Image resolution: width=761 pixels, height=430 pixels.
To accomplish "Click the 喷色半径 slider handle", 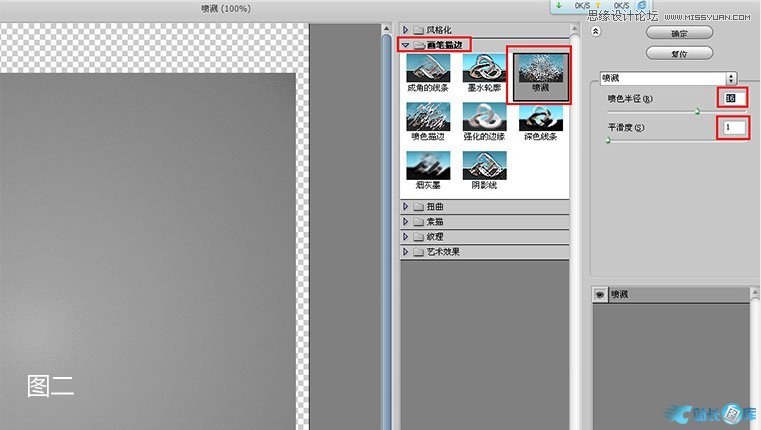I will pos(697,111).
